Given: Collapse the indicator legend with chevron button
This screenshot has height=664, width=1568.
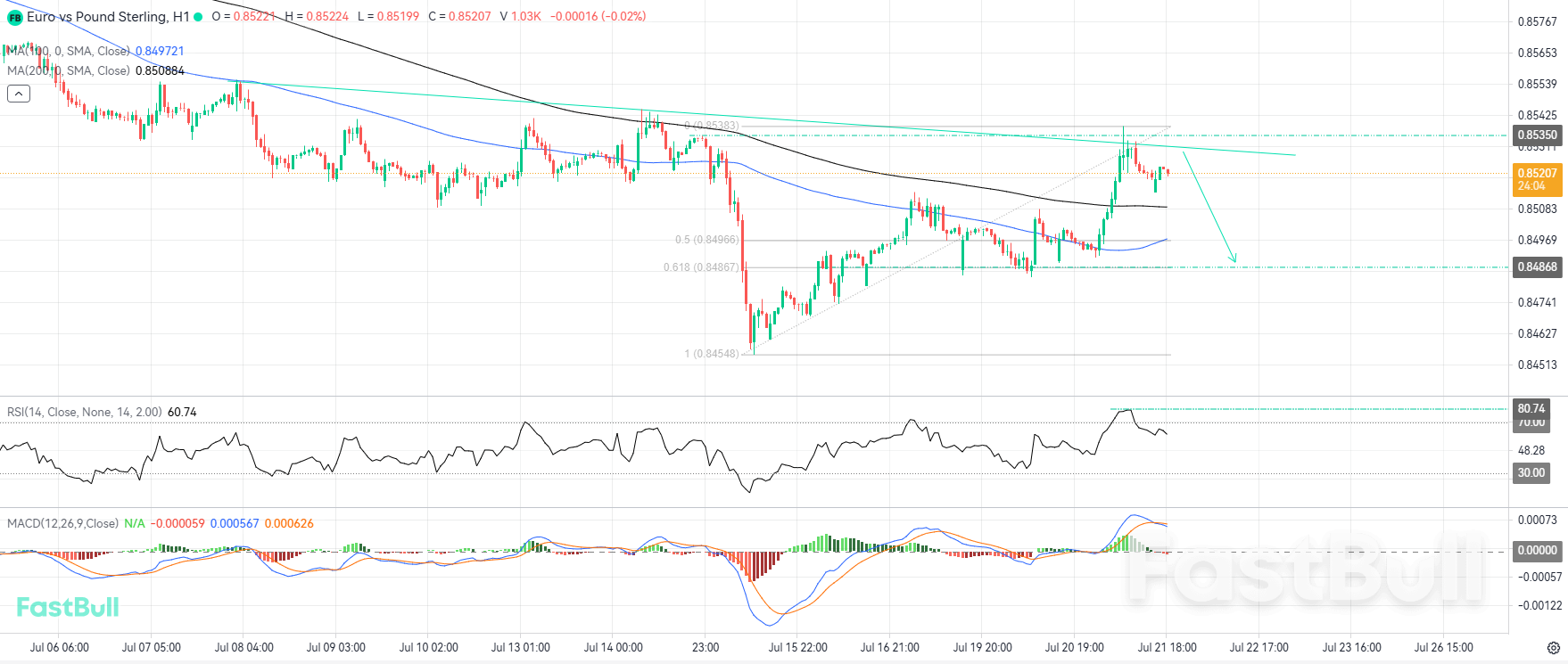Looking at the screenshot, I should (x=19, y=94).
